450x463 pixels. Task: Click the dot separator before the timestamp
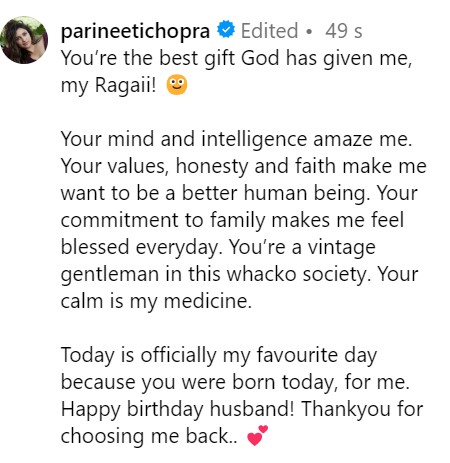coord(310,32)
